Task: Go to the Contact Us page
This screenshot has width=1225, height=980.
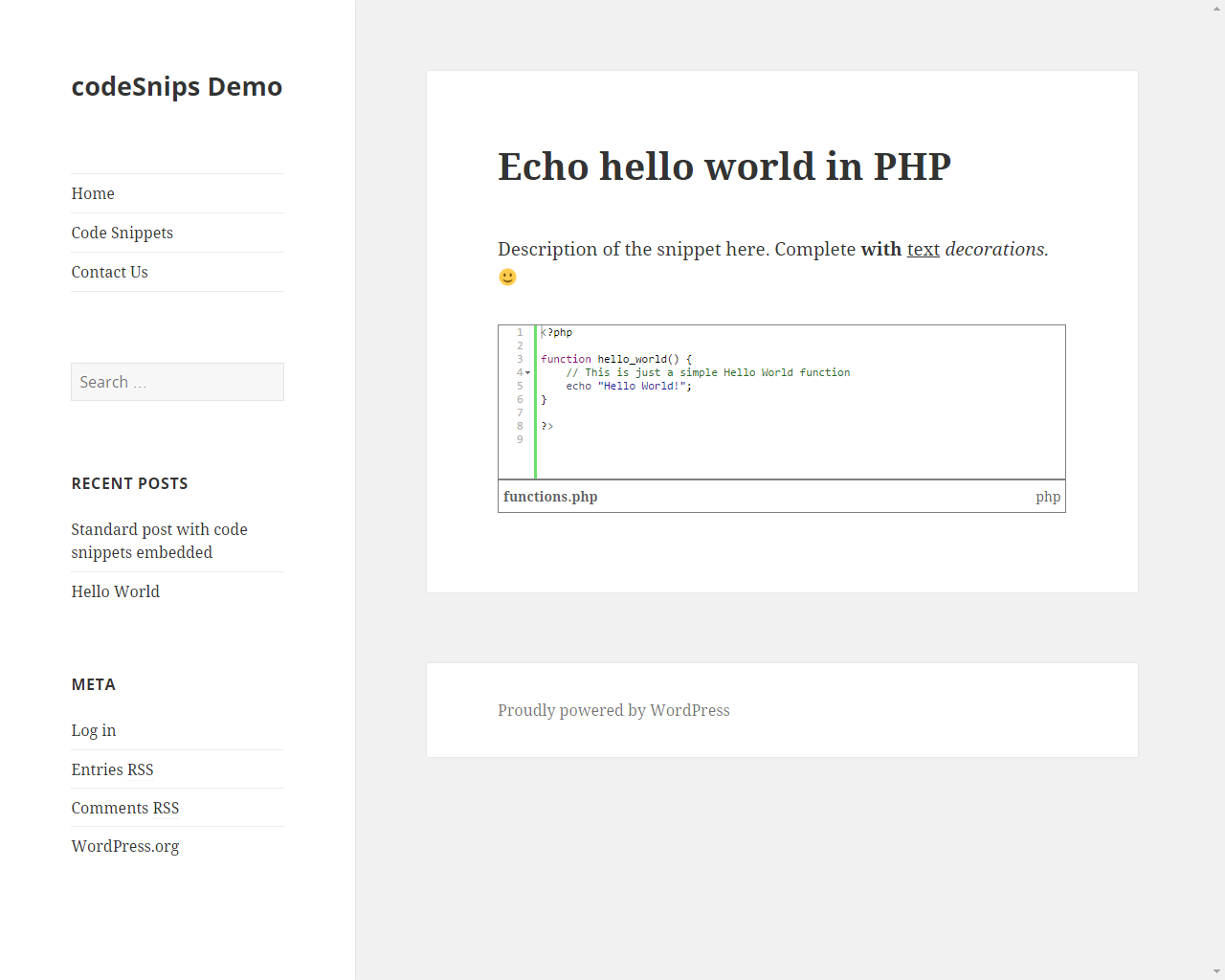Action: pos(110,272)
